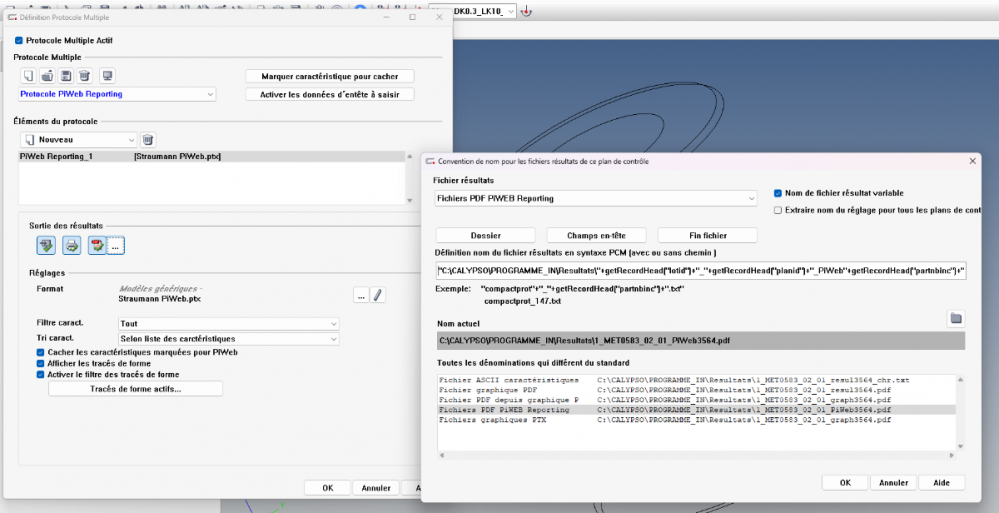Select Fichier ASCII caractéristiques row in list

coord(509,380)
